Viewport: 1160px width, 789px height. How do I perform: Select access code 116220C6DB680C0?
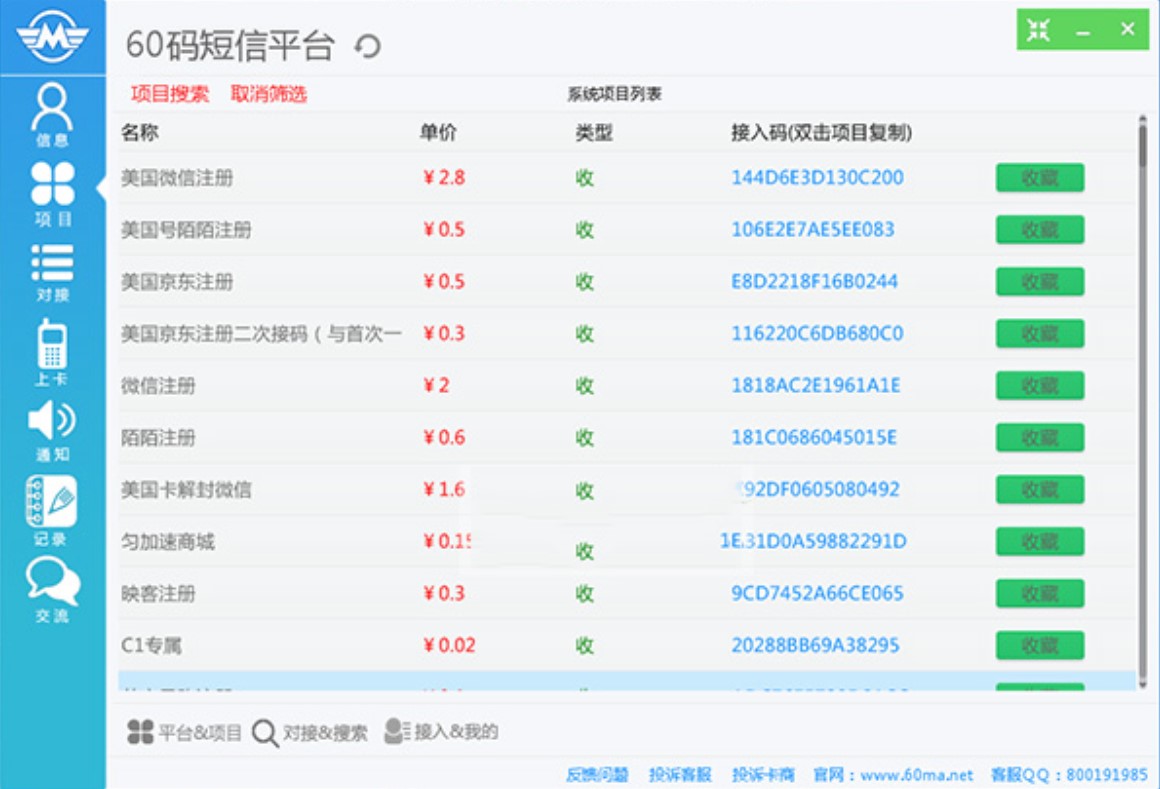(x=817, y=333)
